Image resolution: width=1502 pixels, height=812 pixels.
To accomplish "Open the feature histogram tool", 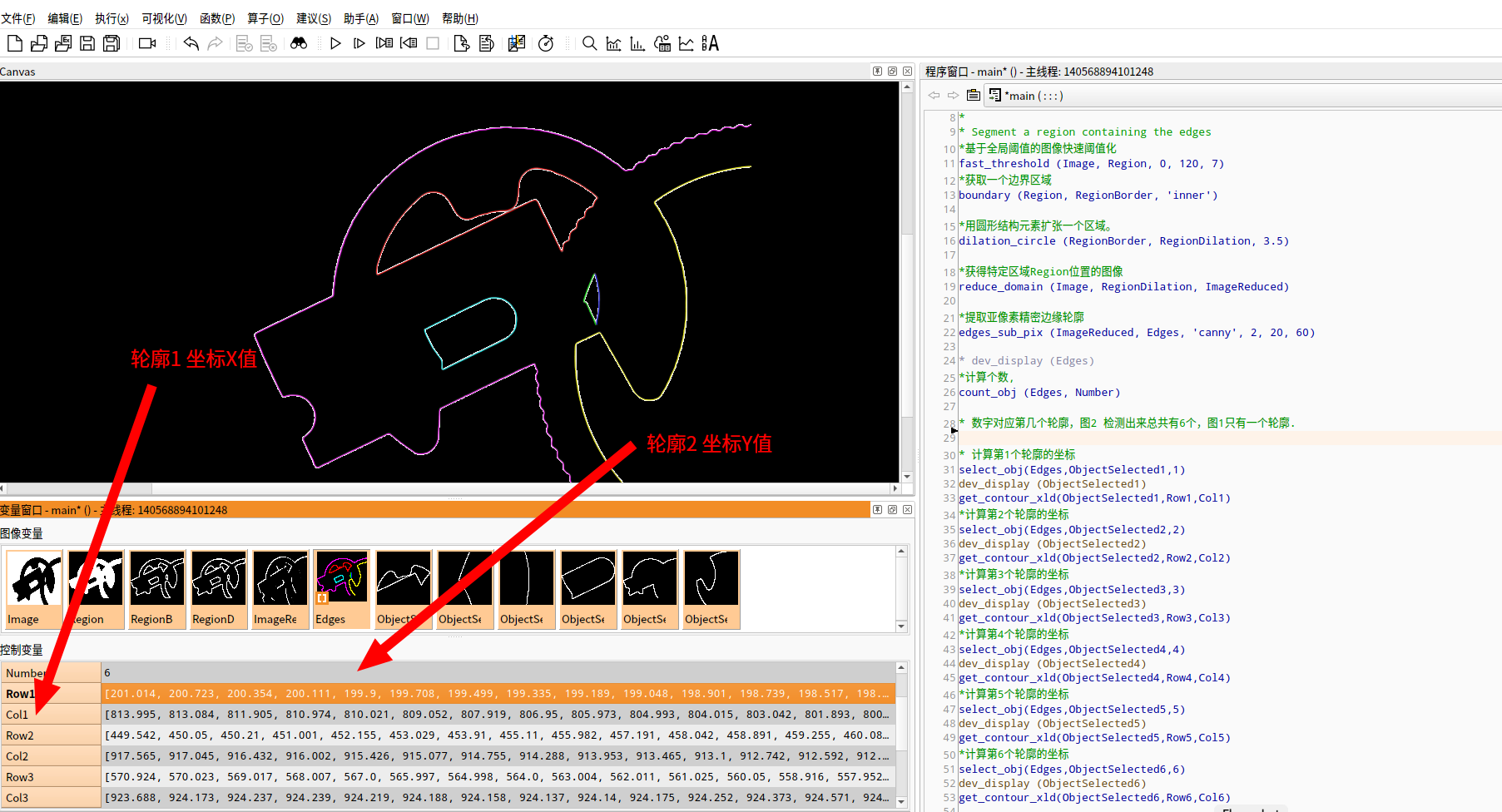I will point(637,43).
